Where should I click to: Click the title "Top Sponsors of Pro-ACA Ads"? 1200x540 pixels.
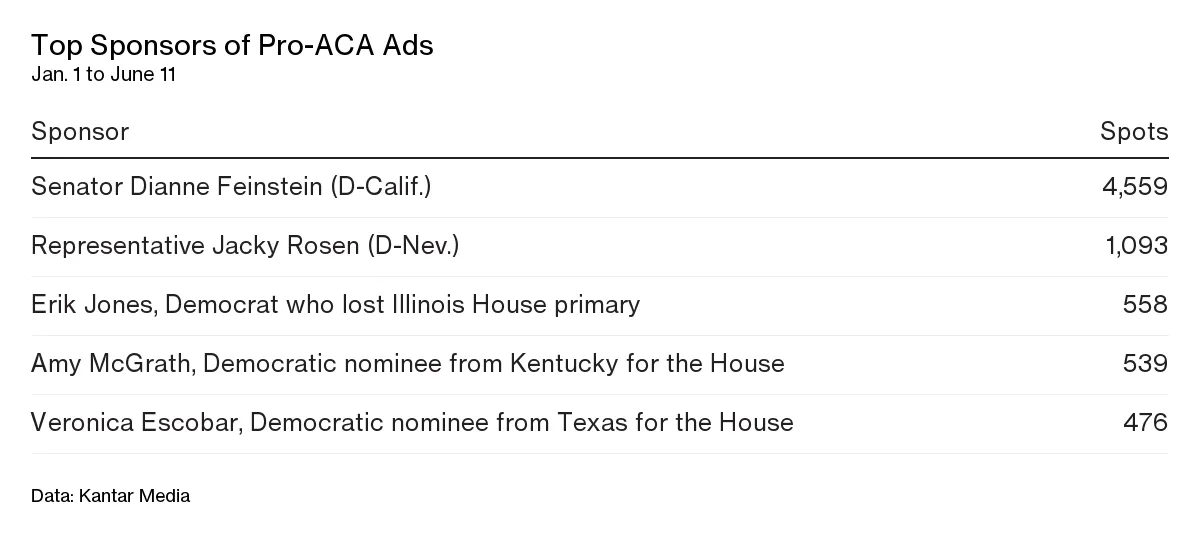(x=232, y=45)
